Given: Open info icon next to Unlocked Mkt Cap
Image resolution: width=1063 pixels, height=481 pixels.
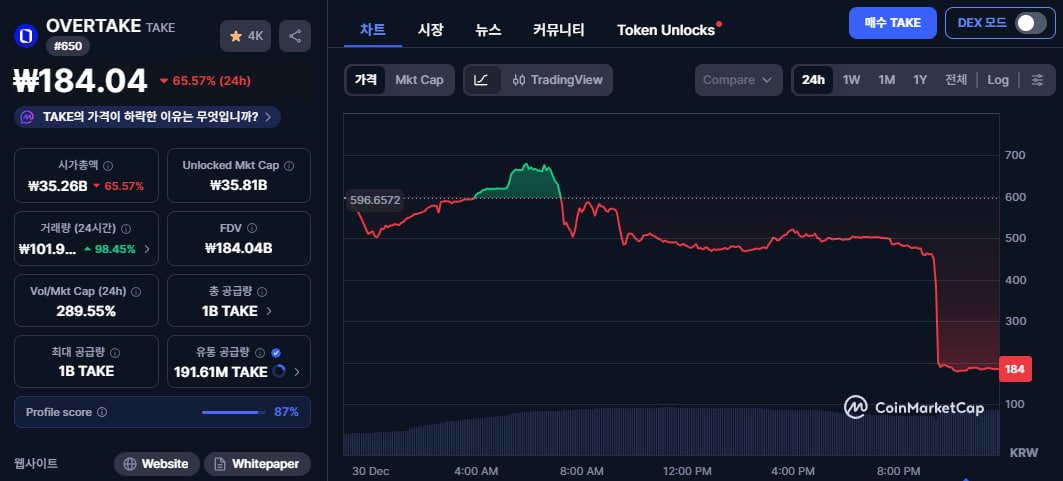Looking at the screenshot, I should (x=289, y=165).
